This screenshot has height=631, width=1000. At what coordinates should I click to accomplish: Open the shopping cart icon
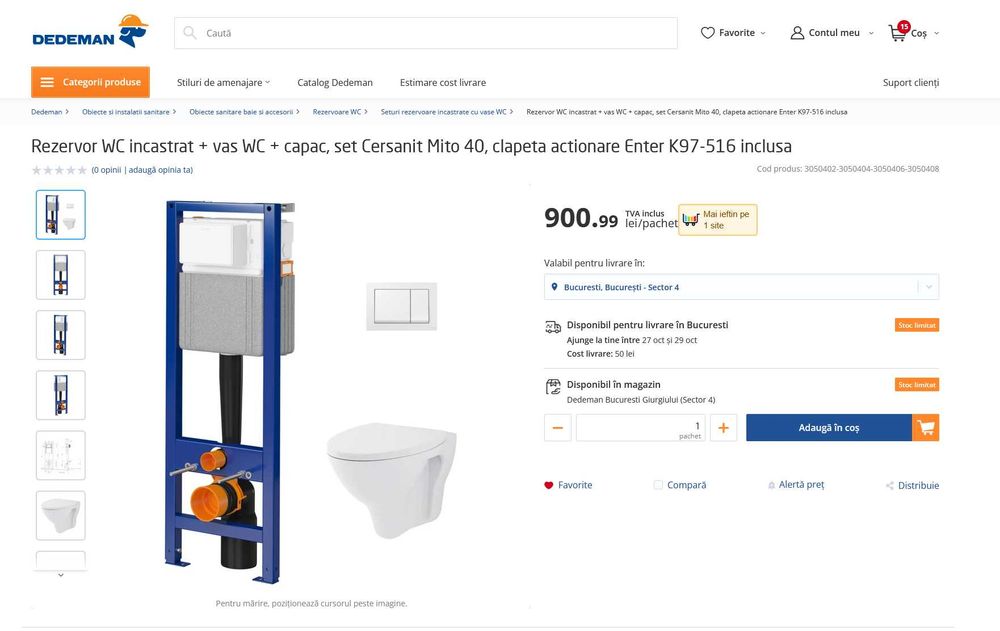click(x=898, y=33)
